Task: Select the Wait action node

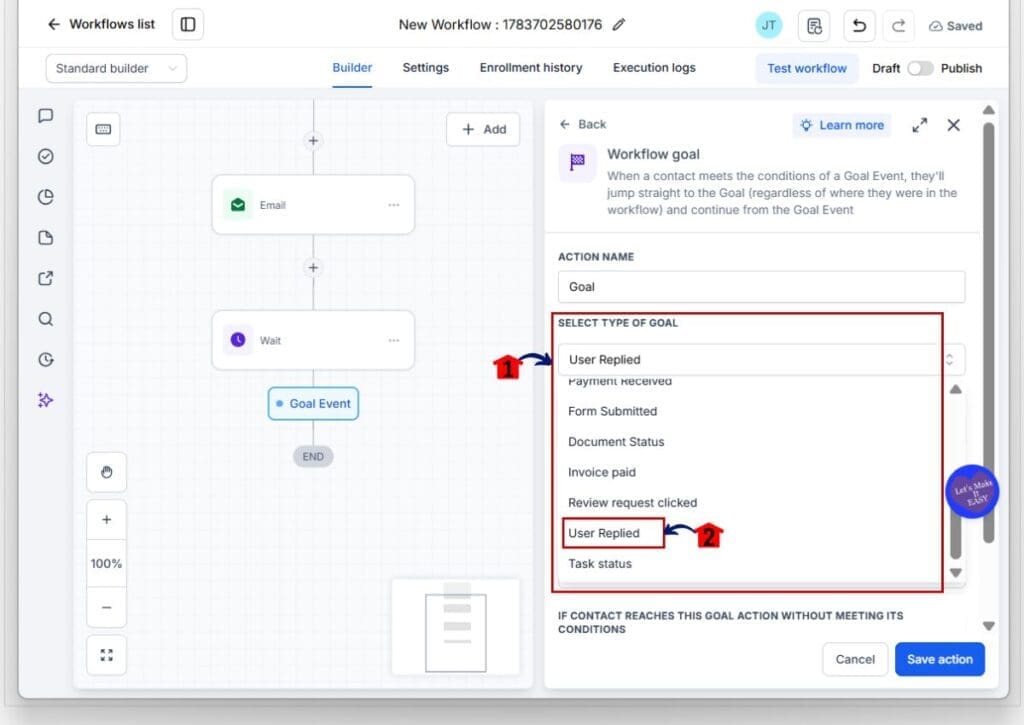Action: 313,340
